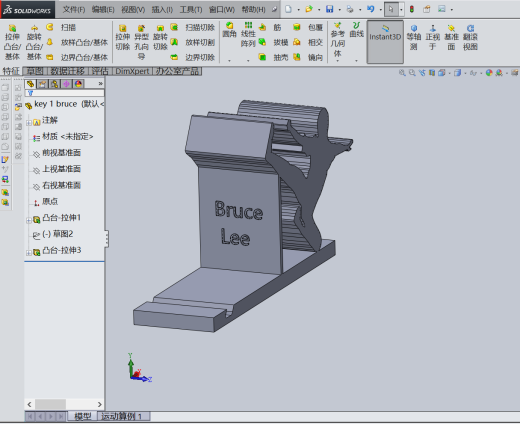Expand the 注解 annotations tree node
This screenshot has width=520, height=424.
pos(29,123)
